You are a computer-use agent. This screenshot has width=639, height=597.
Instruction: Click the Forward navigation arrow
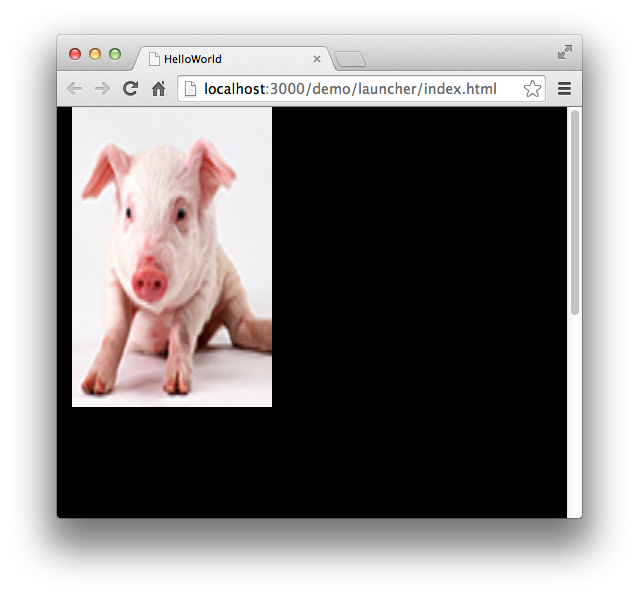102,89
